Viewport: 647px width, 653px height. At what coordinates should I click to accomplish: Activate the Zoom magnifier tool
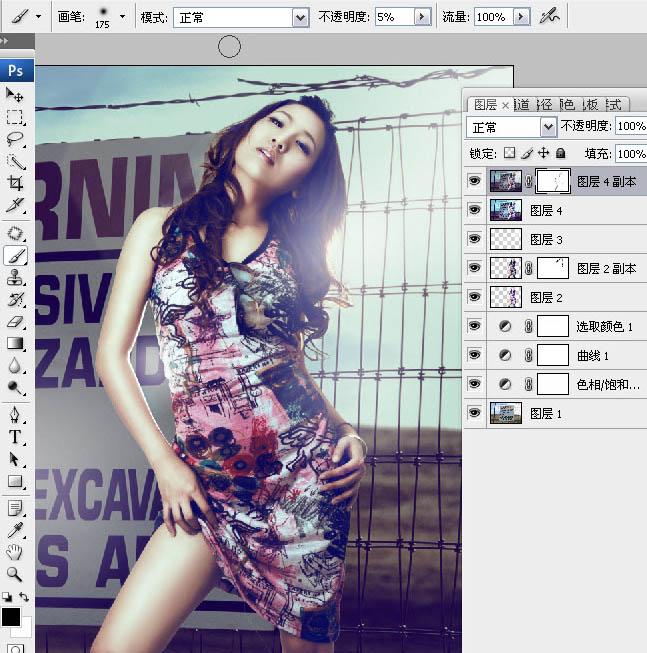pyautogui.click(x=15, y=573)
